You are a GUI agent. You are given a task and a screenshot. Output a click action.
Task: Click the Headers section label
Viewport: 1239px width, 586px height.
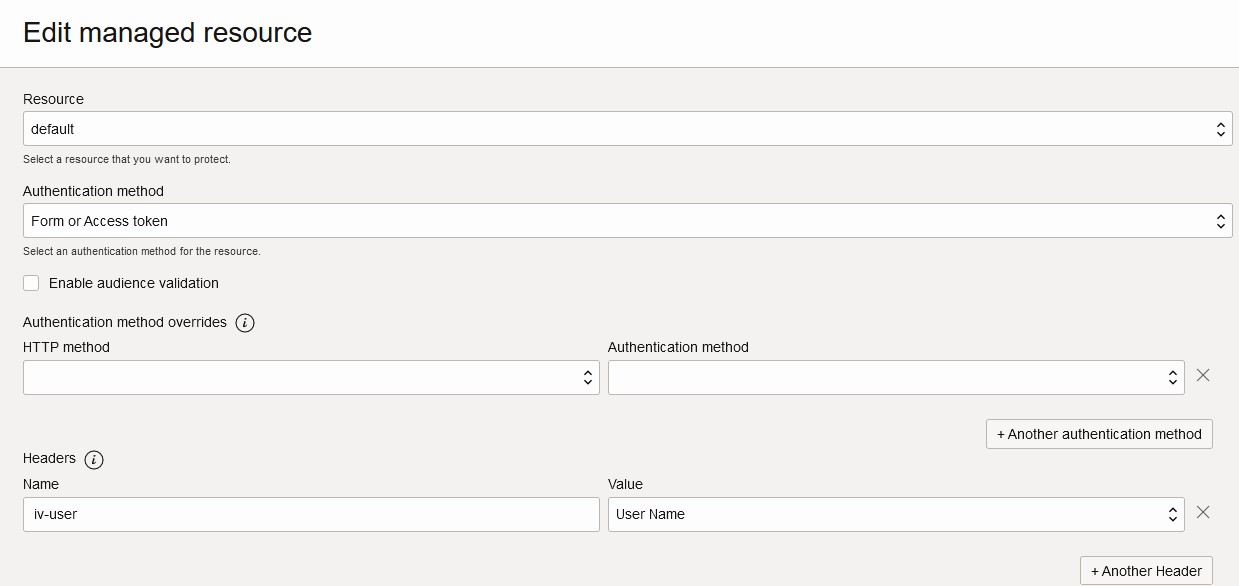(x=50, y=458)
